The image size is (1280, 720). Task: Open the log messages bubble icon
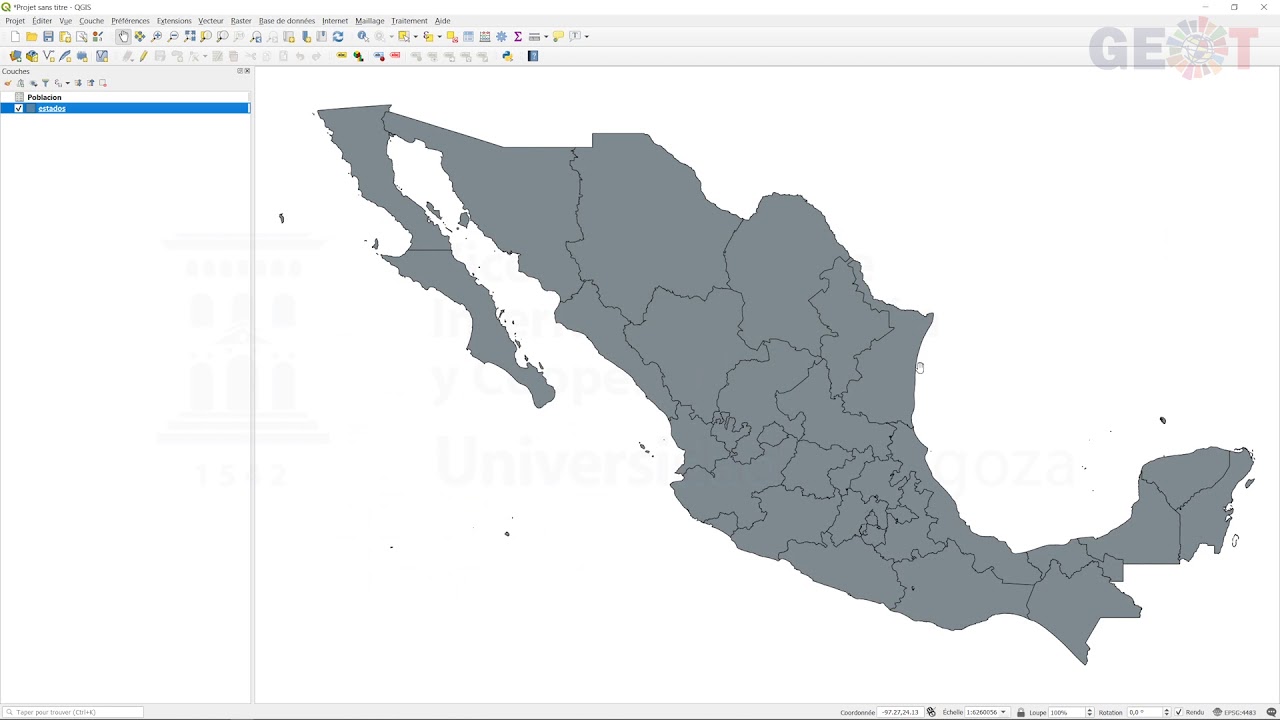1271,712
